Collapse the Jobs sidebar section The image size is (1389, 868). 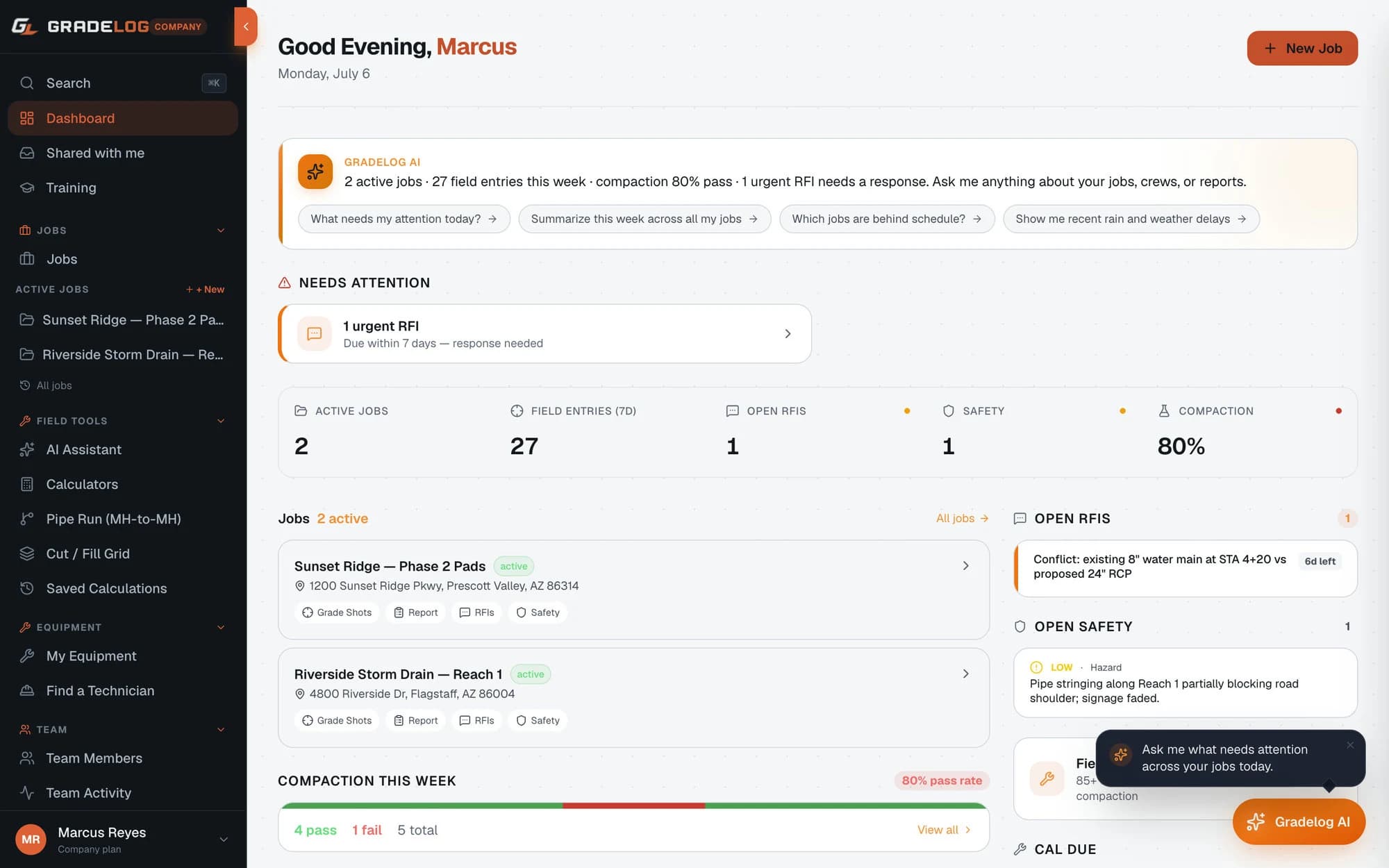[x=221, y=231]
